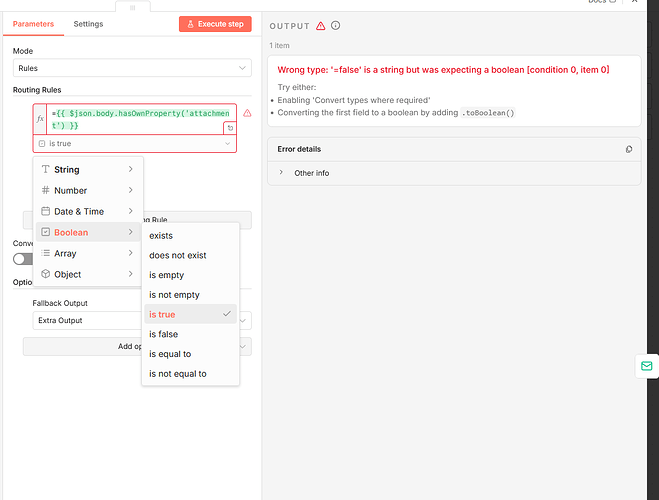Viewport: 659px width, 500px height.
Task: Click the red warning triangle beside the rule
Action: click(x=247, y=114)
